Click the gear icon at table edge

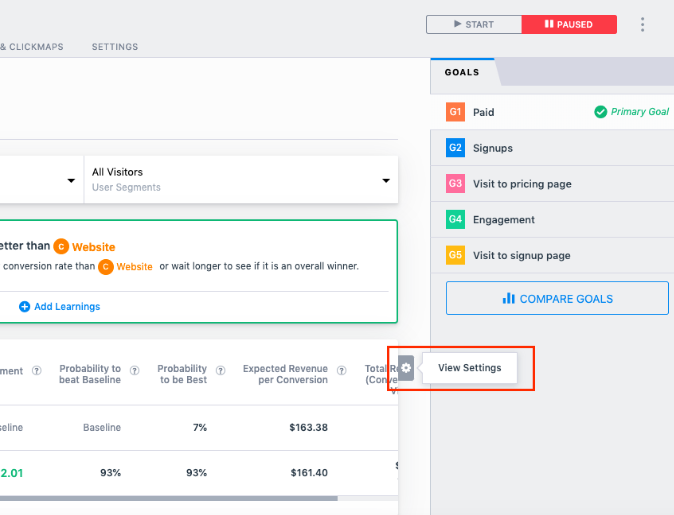pyautogui.click(x=406, y=368)
